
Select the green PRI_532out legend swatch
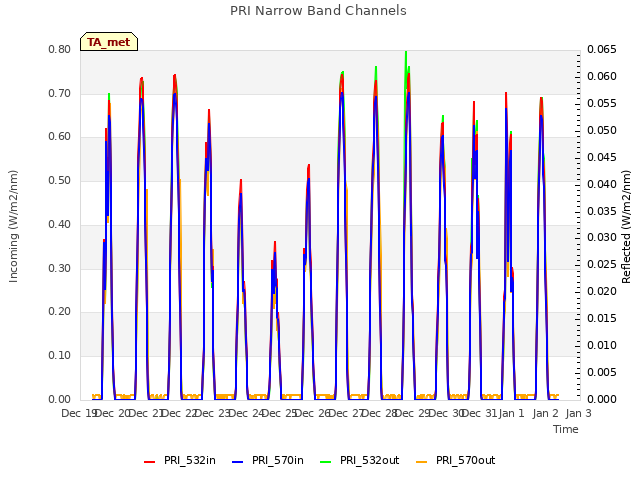tap(326, 461)
